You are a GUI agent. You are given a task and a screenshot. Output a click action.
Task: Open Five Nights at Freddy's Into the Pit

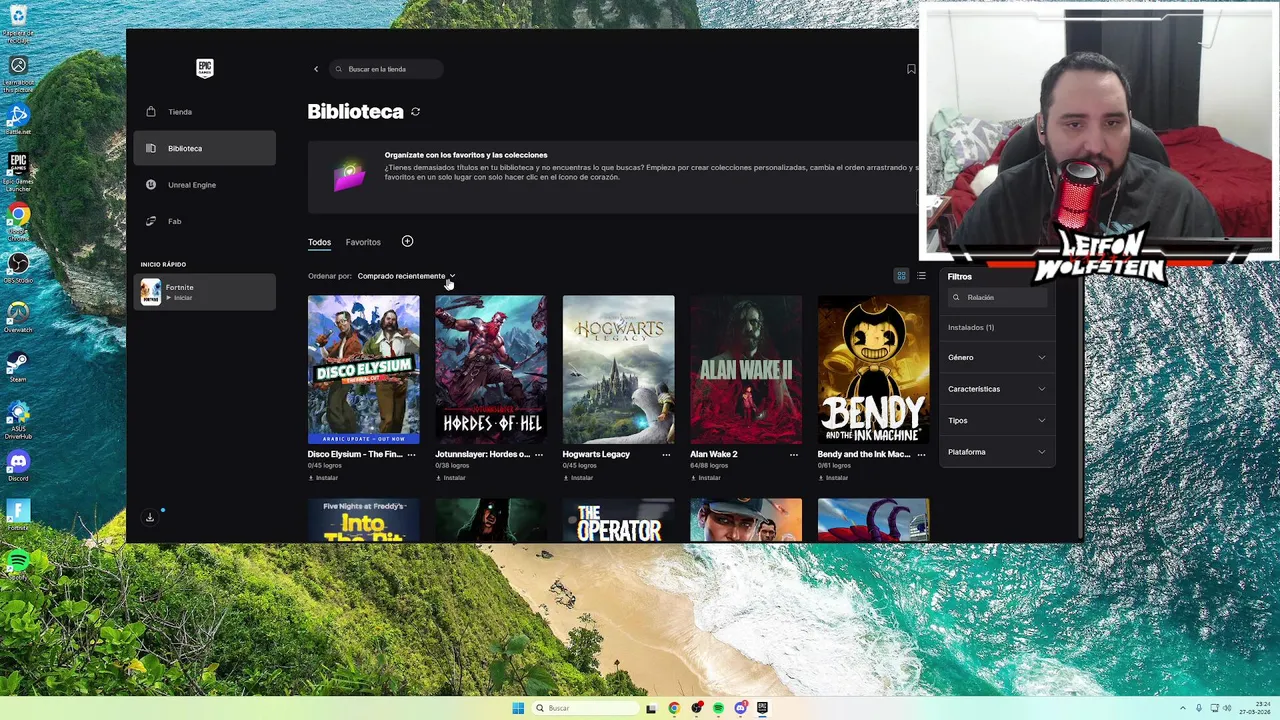click(363, 520)
